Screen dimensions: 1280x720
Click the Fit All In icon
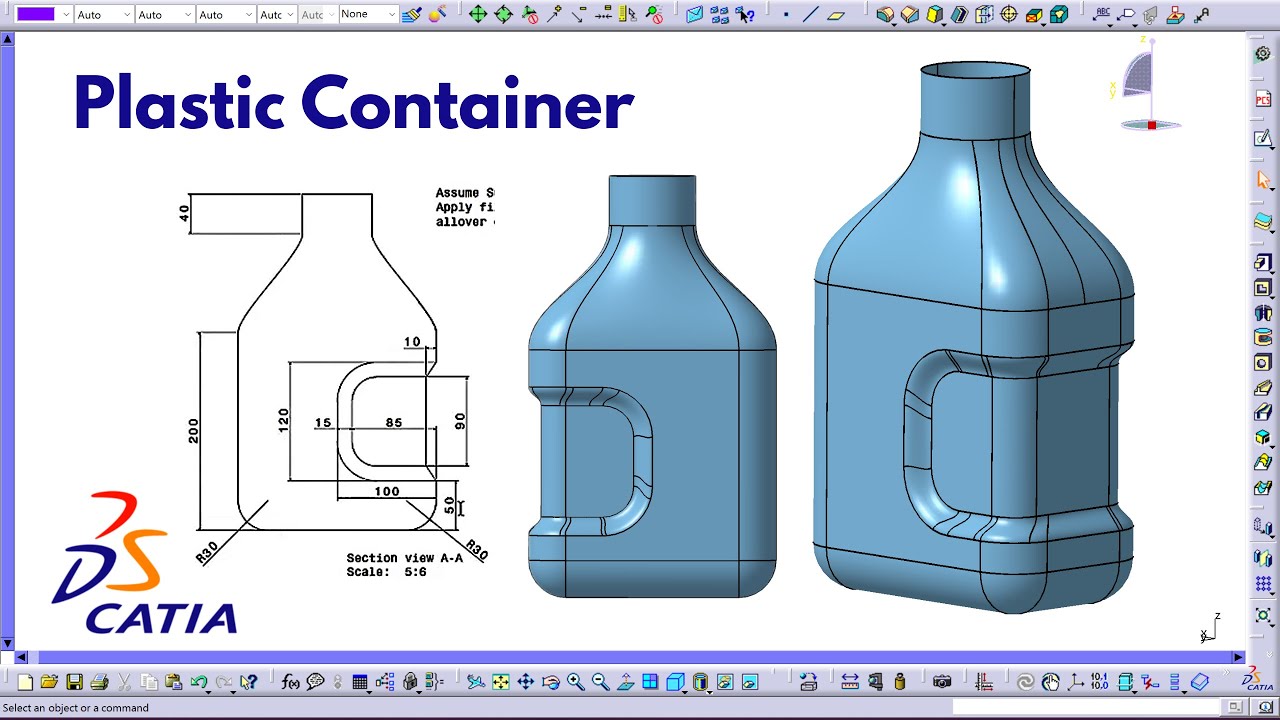coord(501,682)
